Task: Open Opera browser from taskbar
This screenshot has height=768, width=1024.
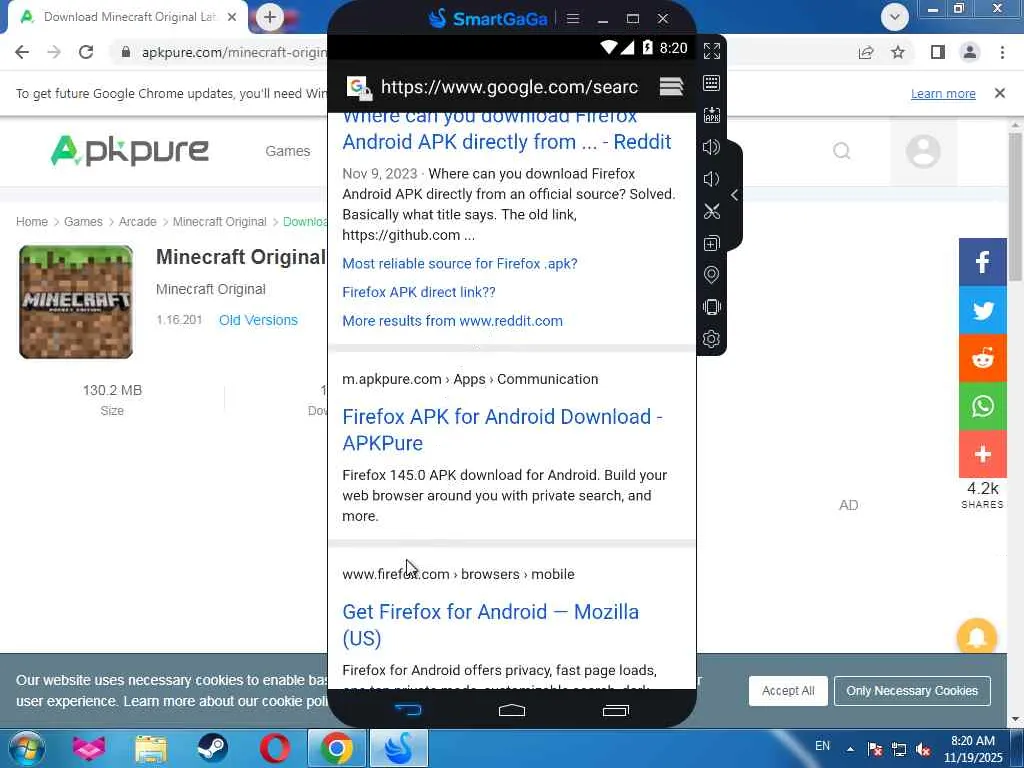Action: 275,748
